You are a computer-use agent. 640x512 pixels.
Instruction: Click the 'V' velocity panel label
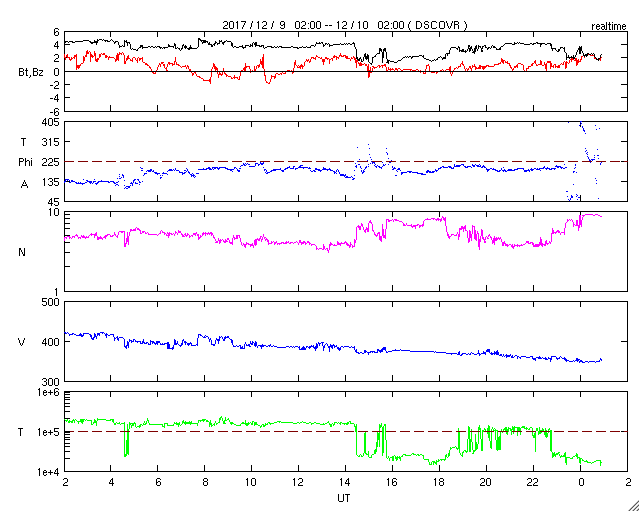22,342
